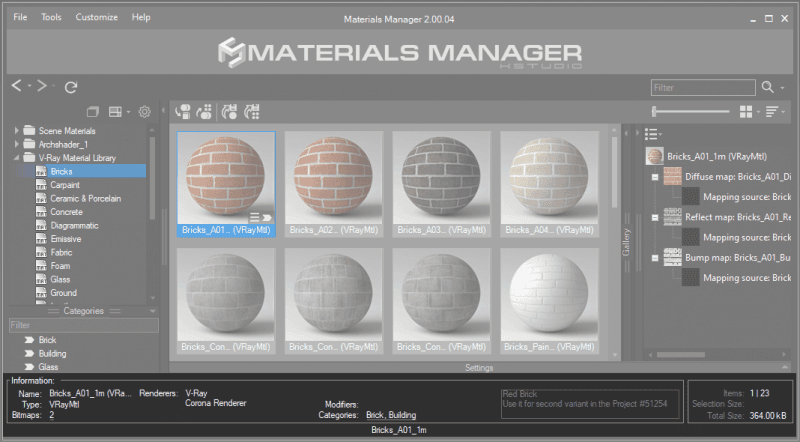
Task: Click the Building link in Information categories
Action: [402, 415]
